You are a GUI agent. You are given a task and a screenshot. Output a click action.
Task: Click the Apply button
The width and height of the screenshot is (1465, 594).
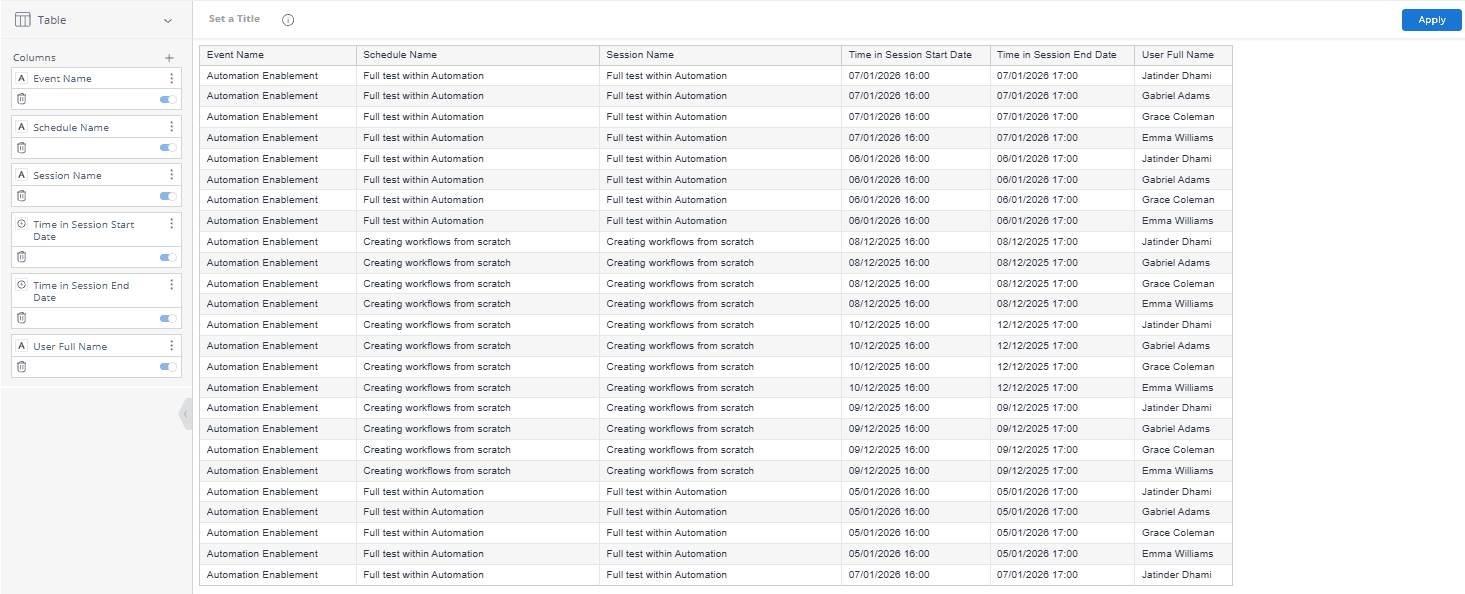(1431, 20)
